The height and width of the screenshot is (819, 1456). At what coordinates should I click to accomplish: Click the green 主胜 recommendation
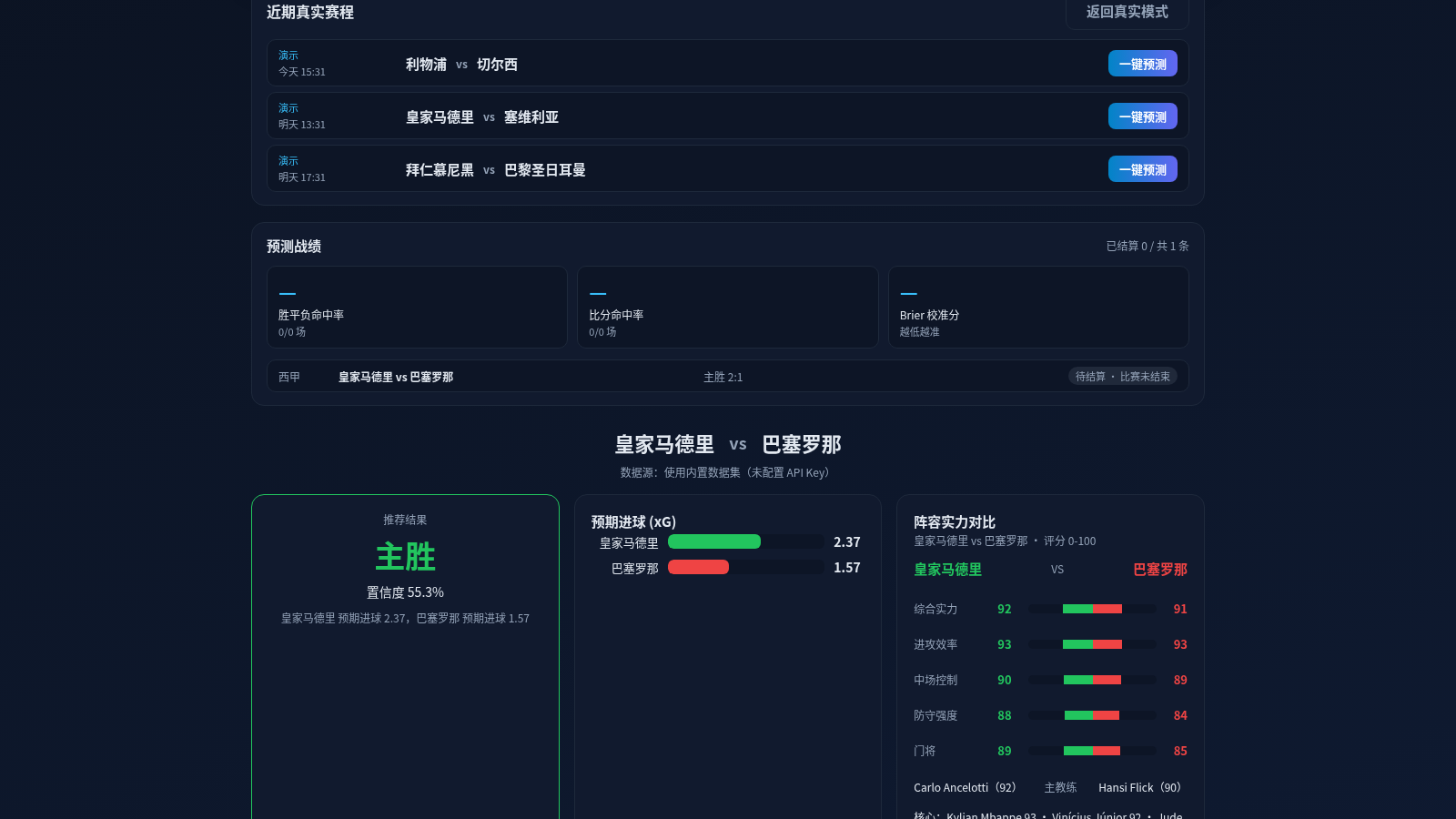[x=405, y=557]
